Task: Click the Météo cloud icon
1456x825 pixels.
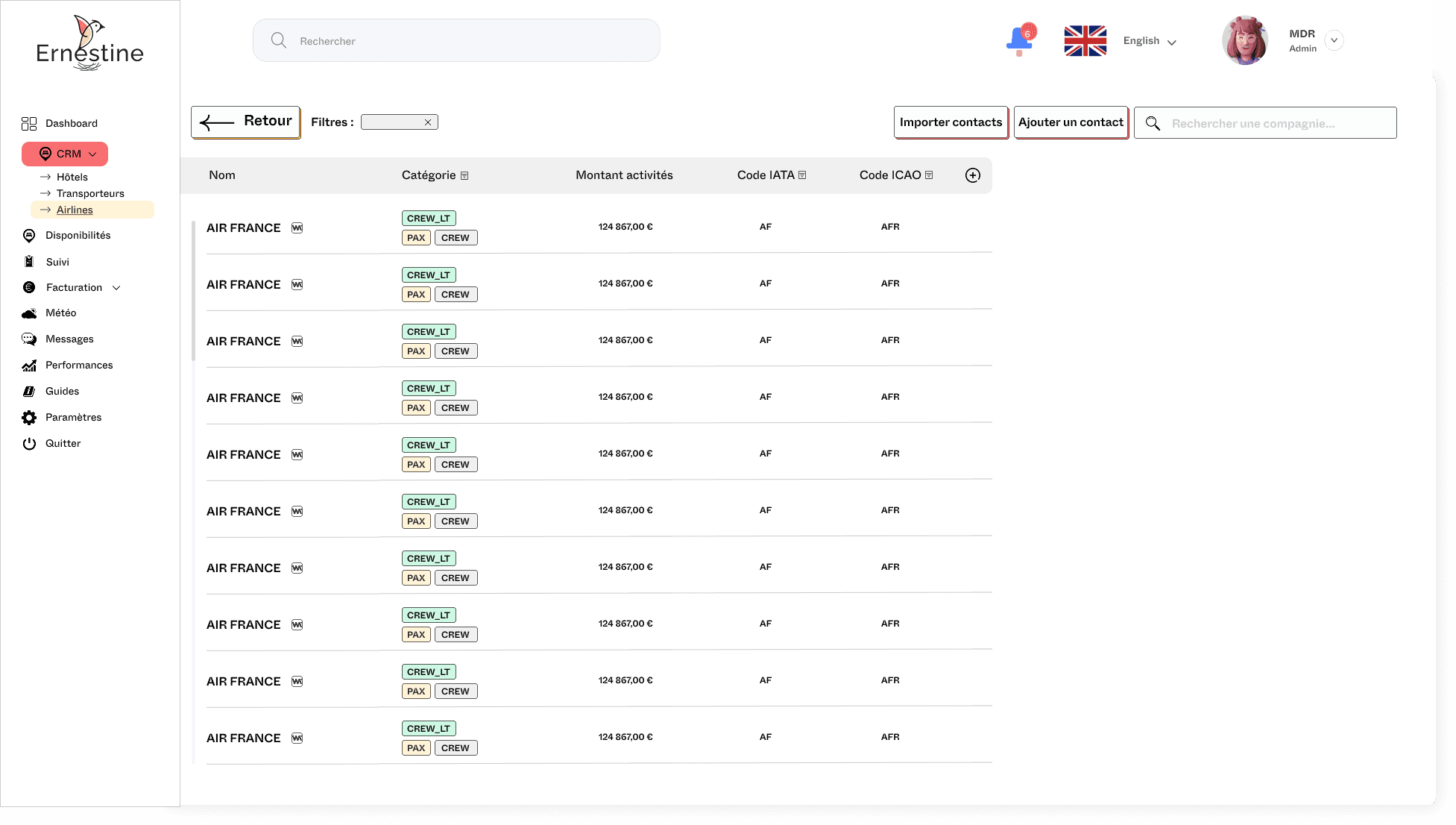Action: [x=29, y=313]
